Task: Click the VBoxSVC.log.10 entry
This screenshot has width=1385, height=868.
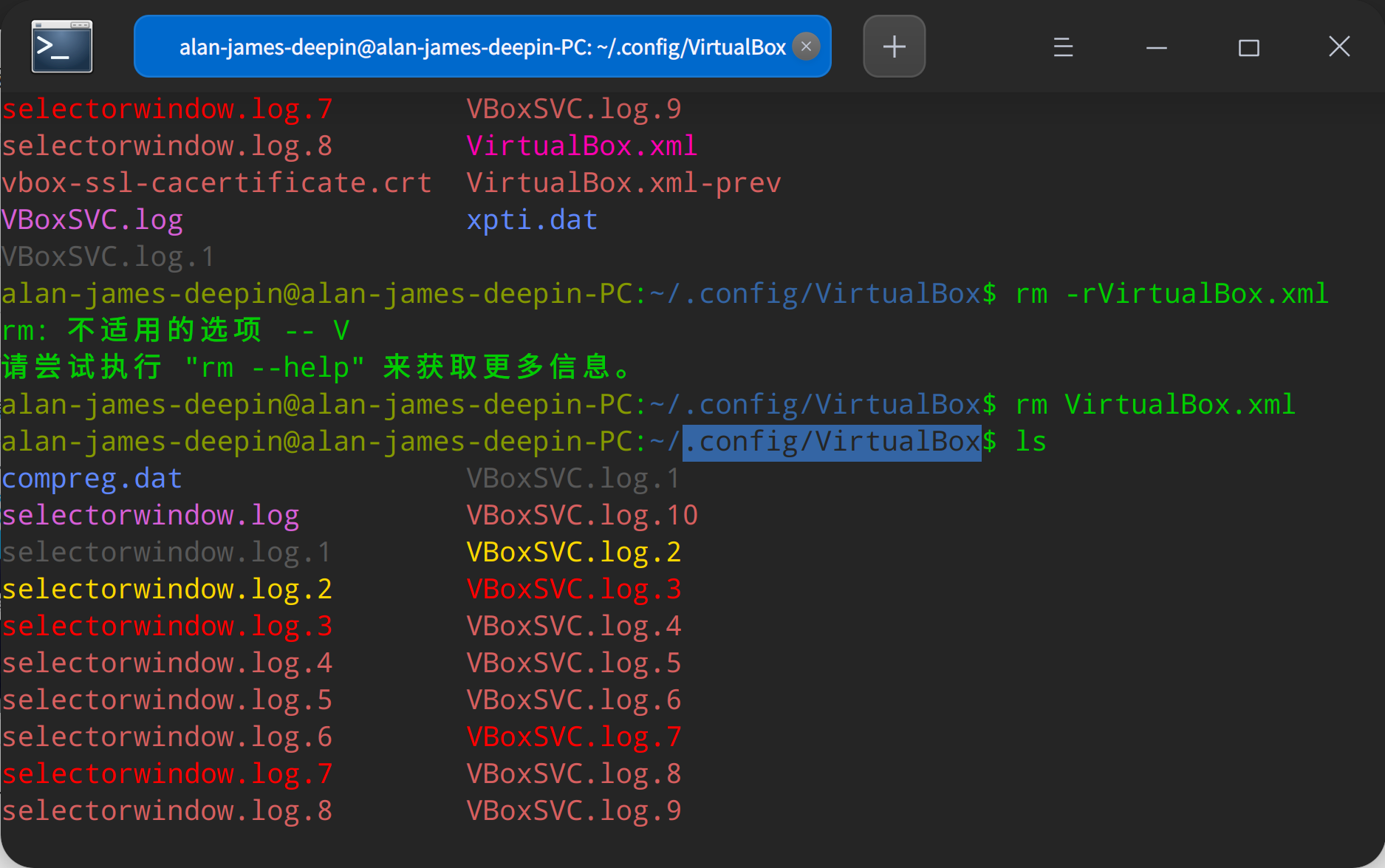Action: click(x=582, y=515)
